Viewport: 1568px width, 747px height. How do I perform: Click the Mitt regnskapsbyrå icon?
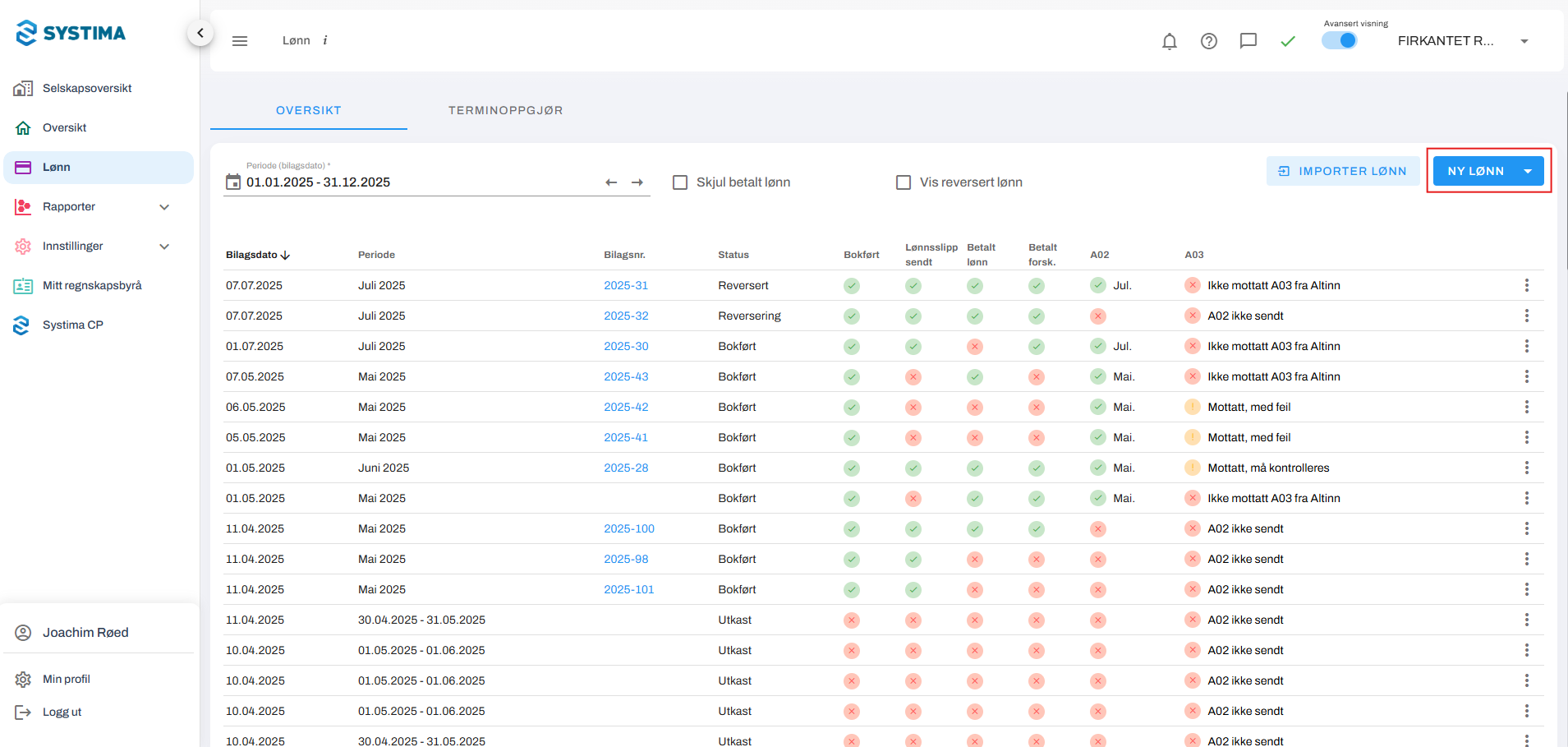coord(23,285)
